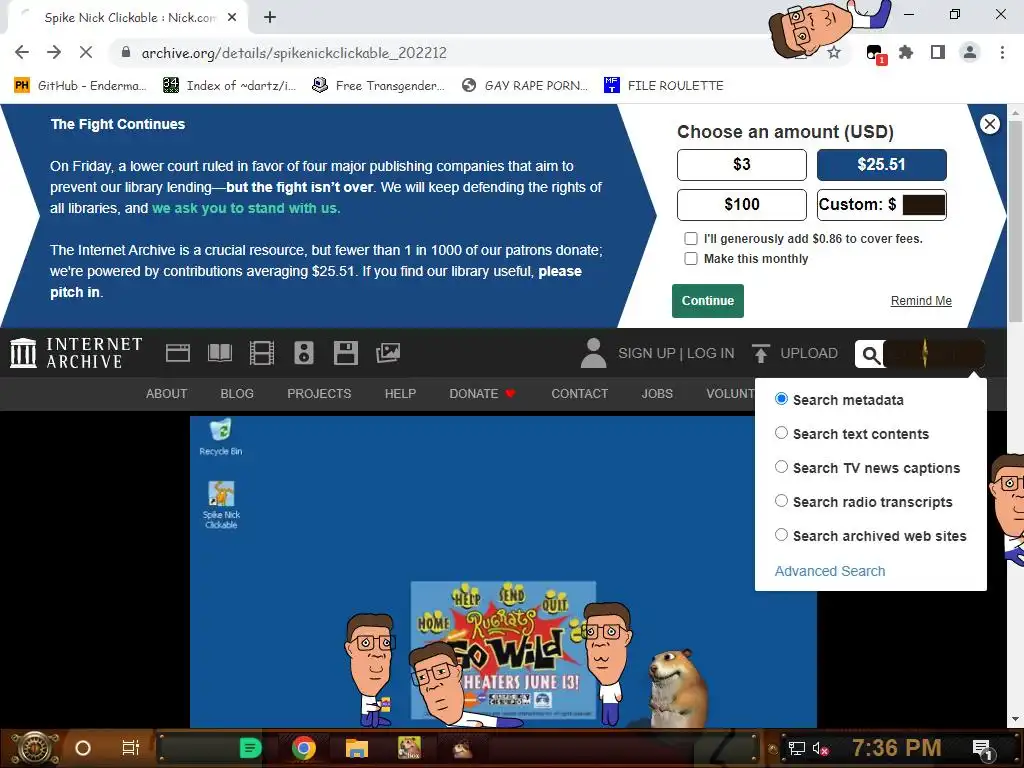1024x768 pixels.
Task: Open a new browser tab
Action: 270,18
